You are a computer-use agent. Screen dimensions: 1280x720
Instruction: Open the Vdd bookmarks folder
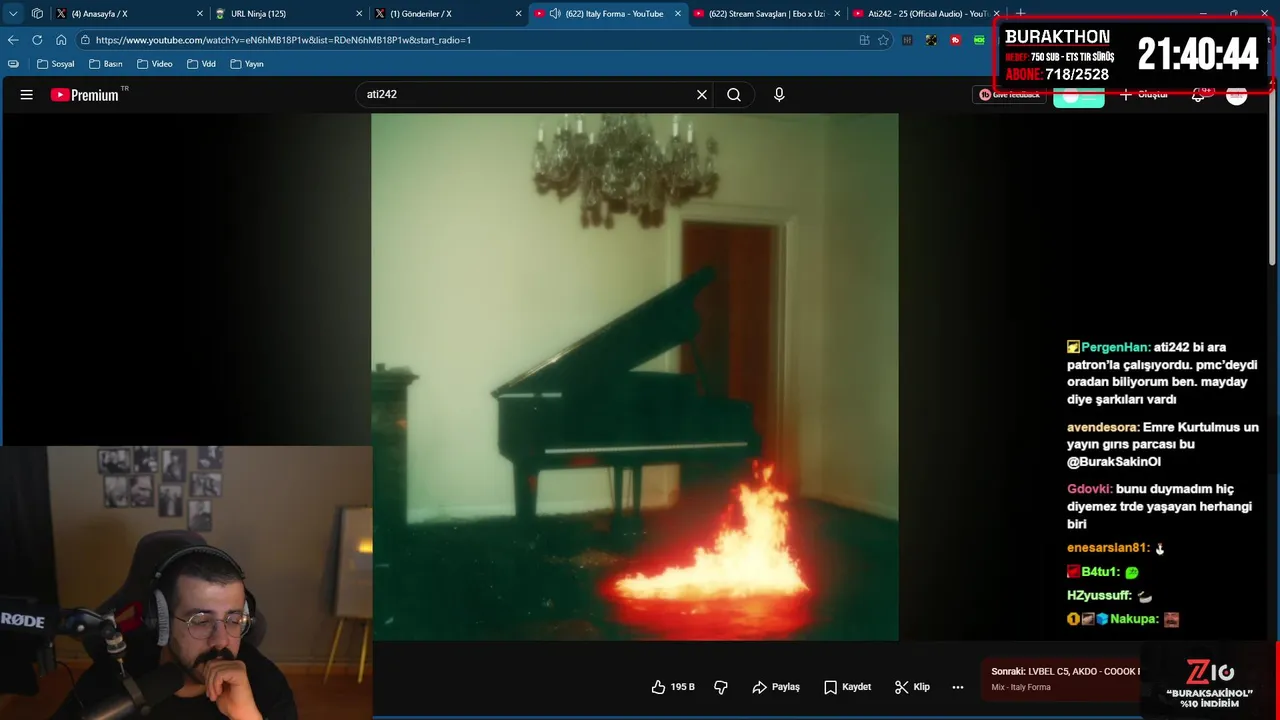[201, 64]
